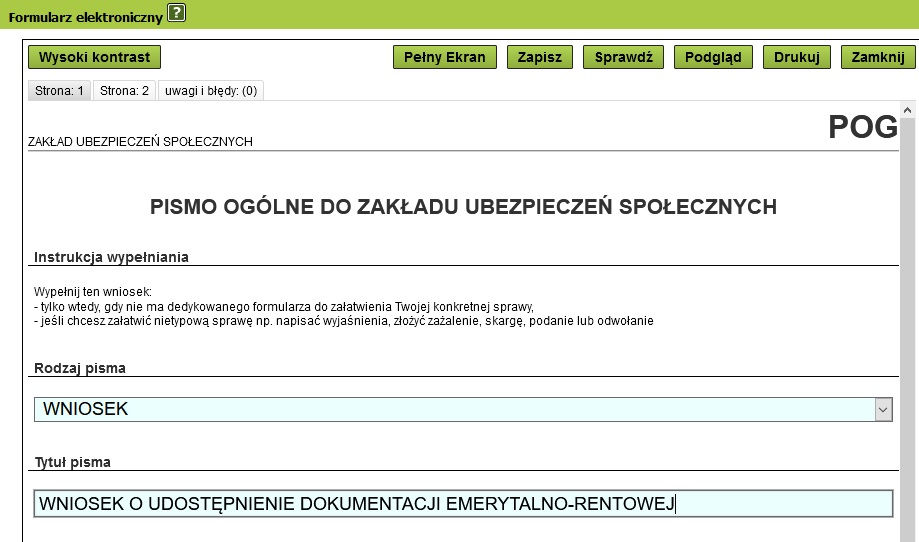Viewport: 919px width, 542px height.
Task: Click the 'Wypełnij ten wniosek:' text
Action: point(93,292)
